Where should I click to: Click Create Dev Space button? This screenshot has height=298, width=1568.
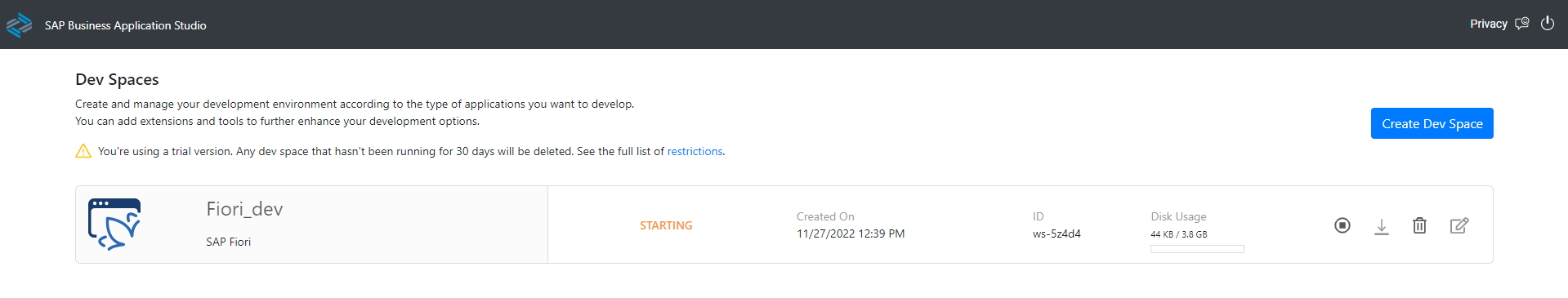[x=1432, y=123]
